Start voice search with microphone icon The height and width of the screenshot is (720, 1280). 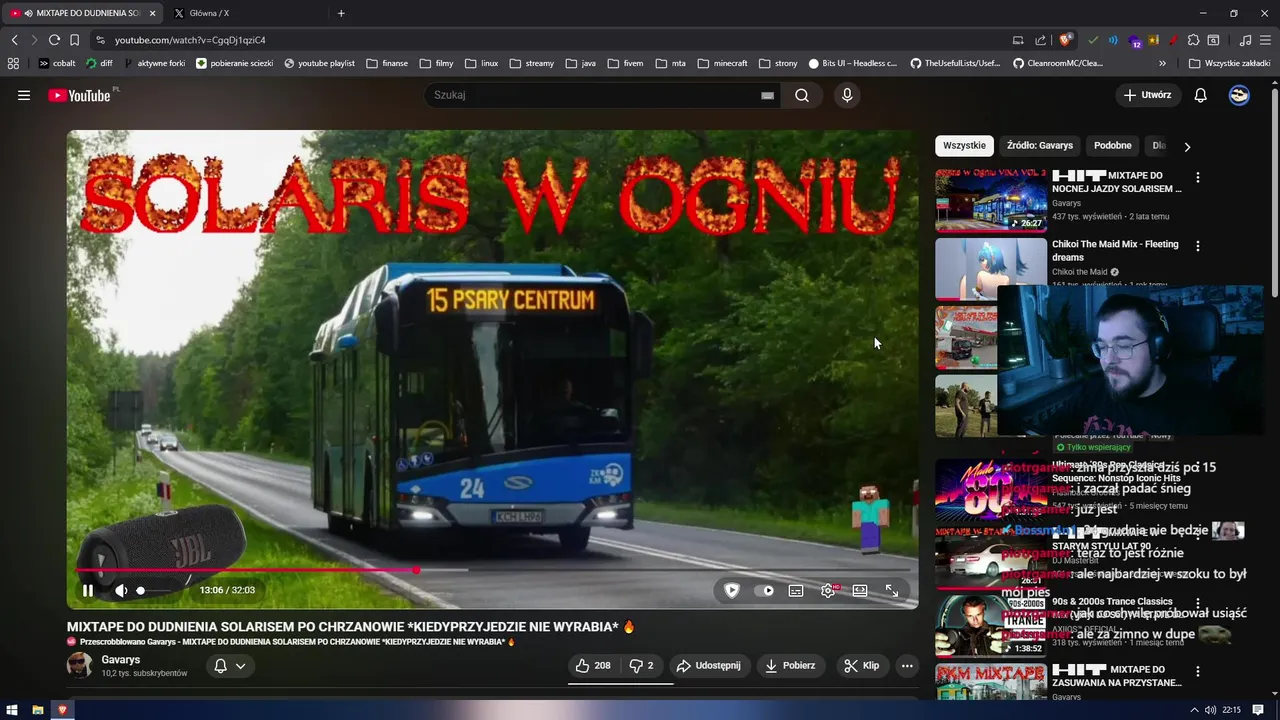coord(847,95)
